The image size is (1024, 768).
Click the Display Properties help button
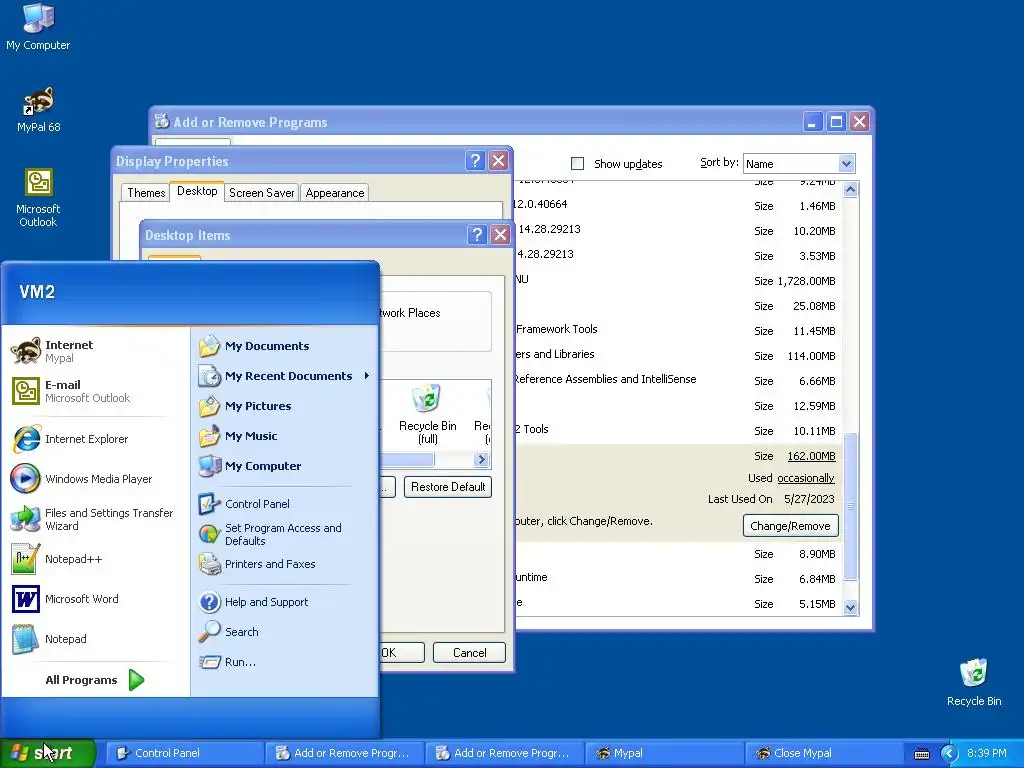coord(475,161)
